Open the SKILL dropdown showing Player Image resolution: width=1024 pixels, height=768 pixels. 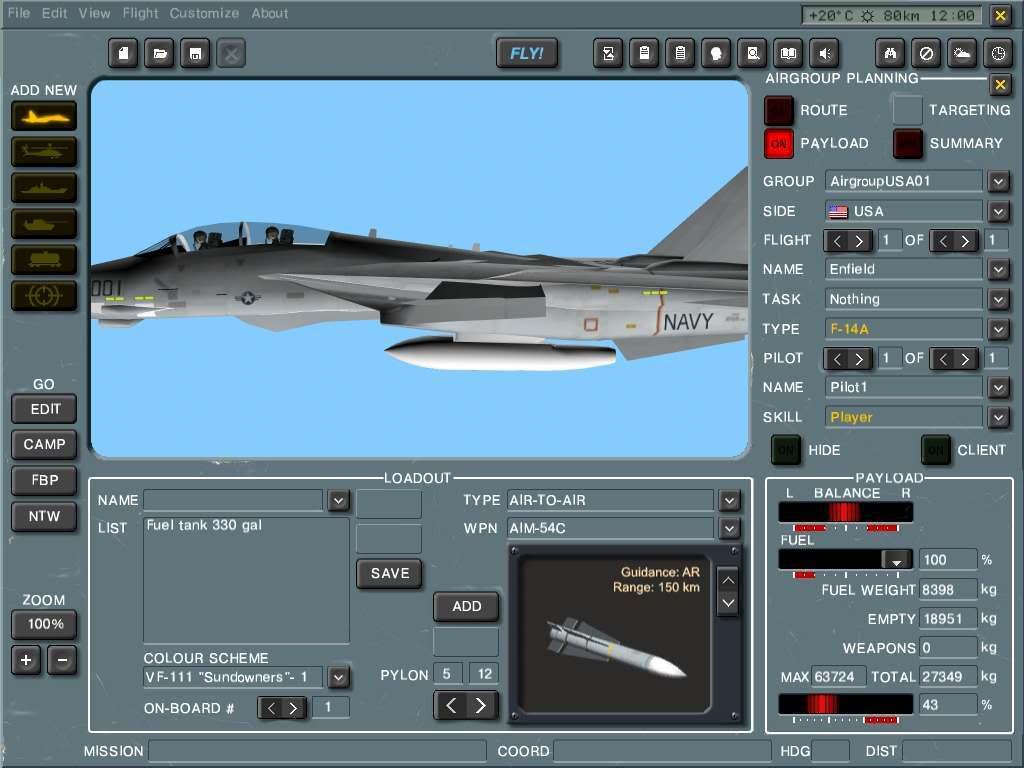(x=998, y=416)
